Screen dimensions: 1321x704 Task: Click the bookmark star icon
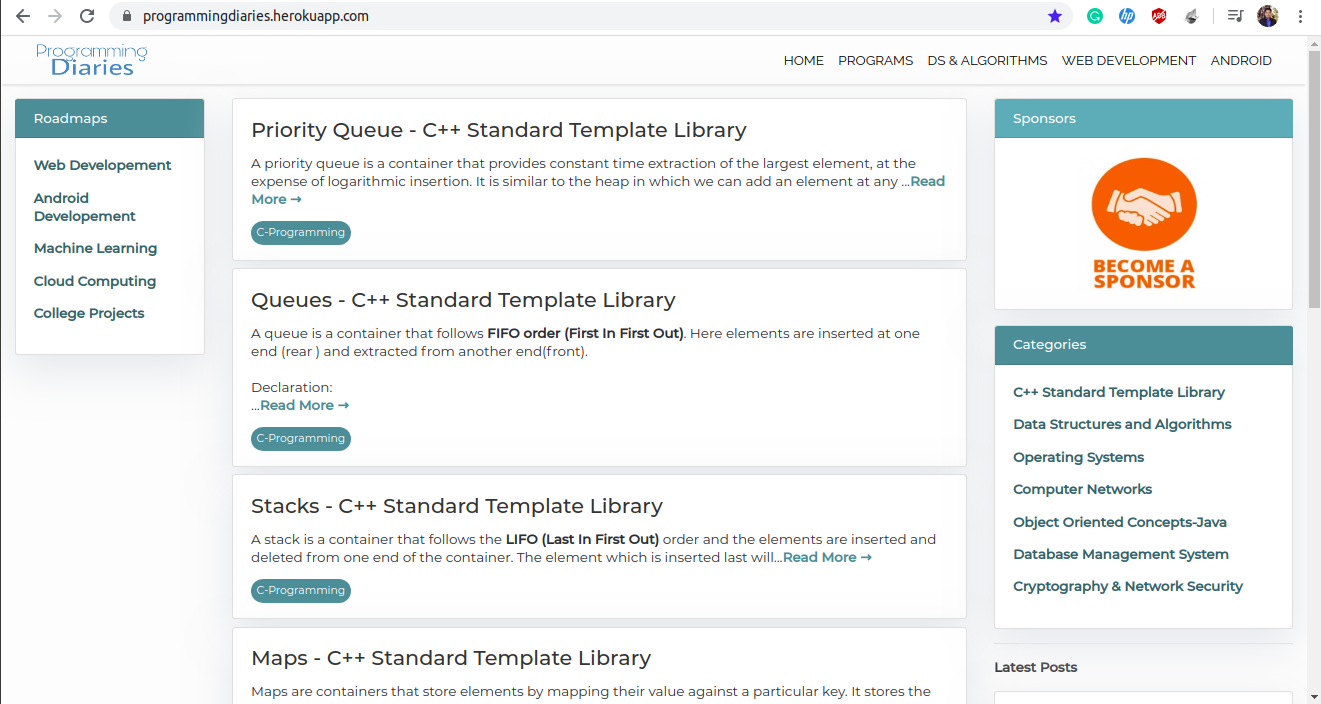[x=1055, y=16]
